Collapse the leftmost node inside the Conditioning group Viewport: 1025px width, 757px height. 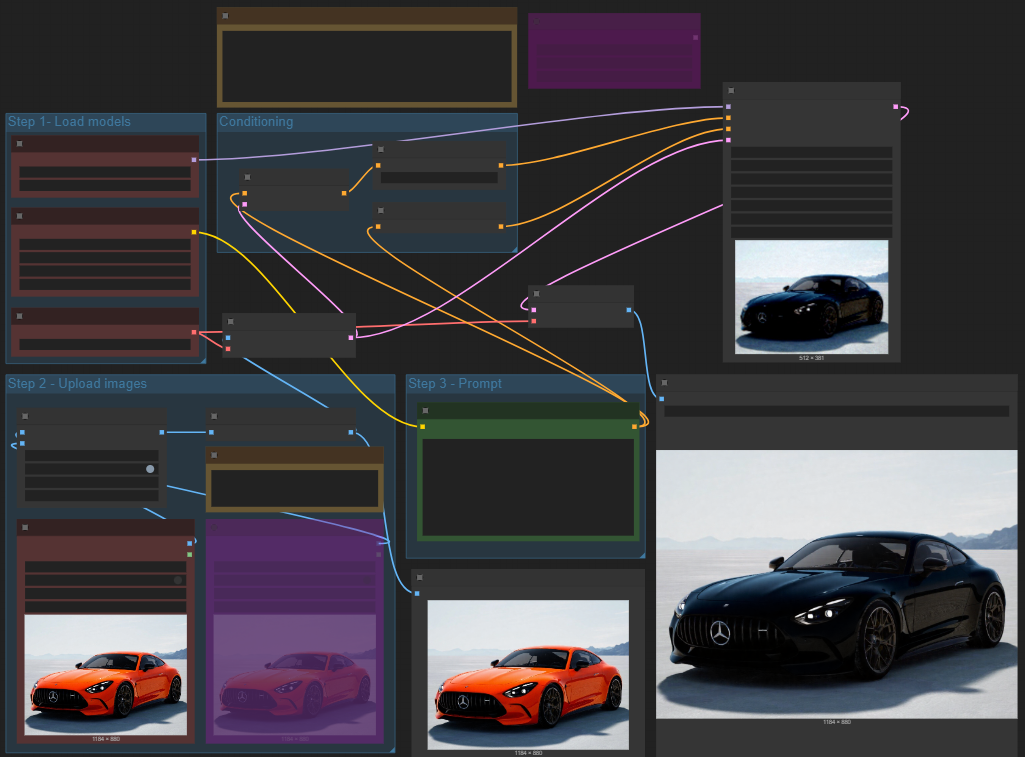(247, 177)
